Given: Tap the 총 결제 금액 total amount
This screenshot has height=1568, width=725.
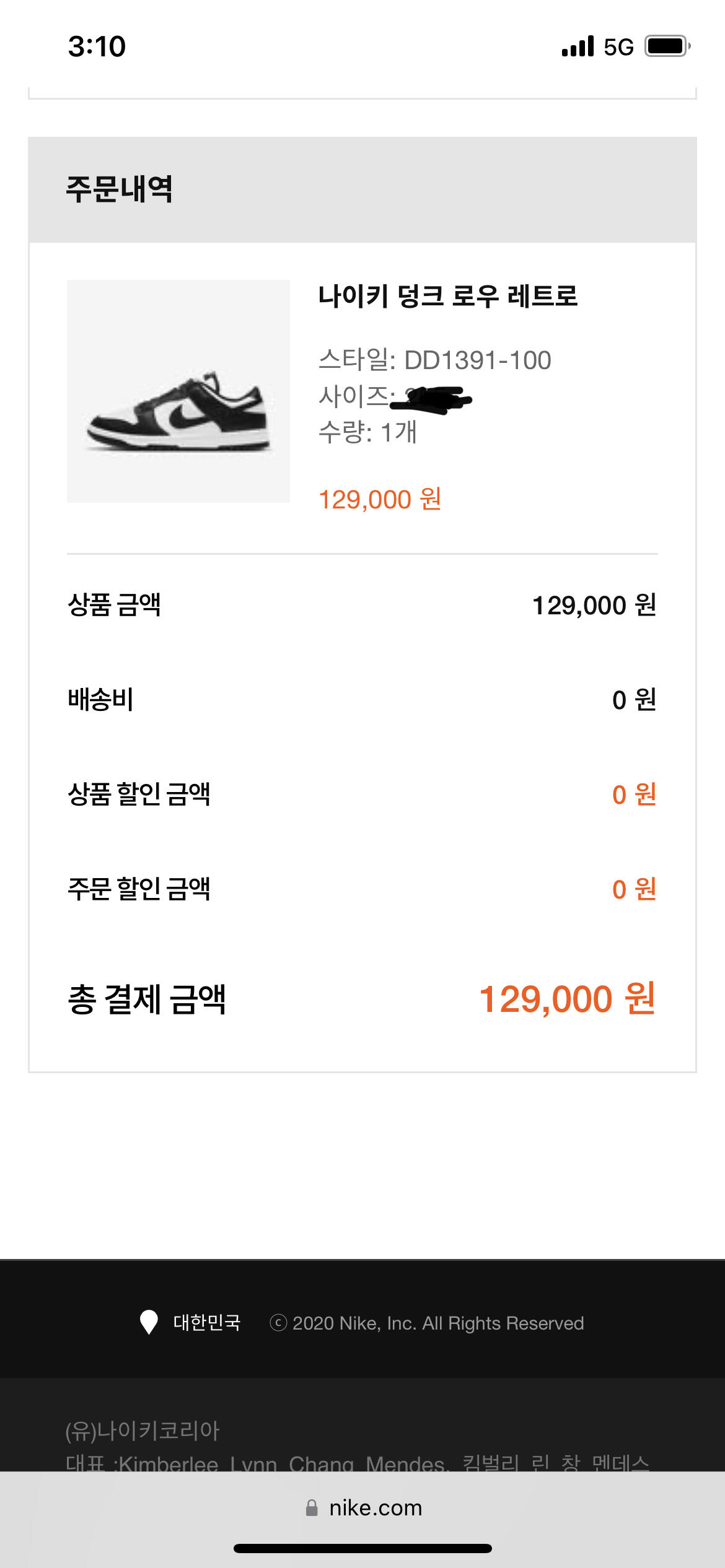Looking at the screenshot, I should pyautogui.click(x=567, y=999).
